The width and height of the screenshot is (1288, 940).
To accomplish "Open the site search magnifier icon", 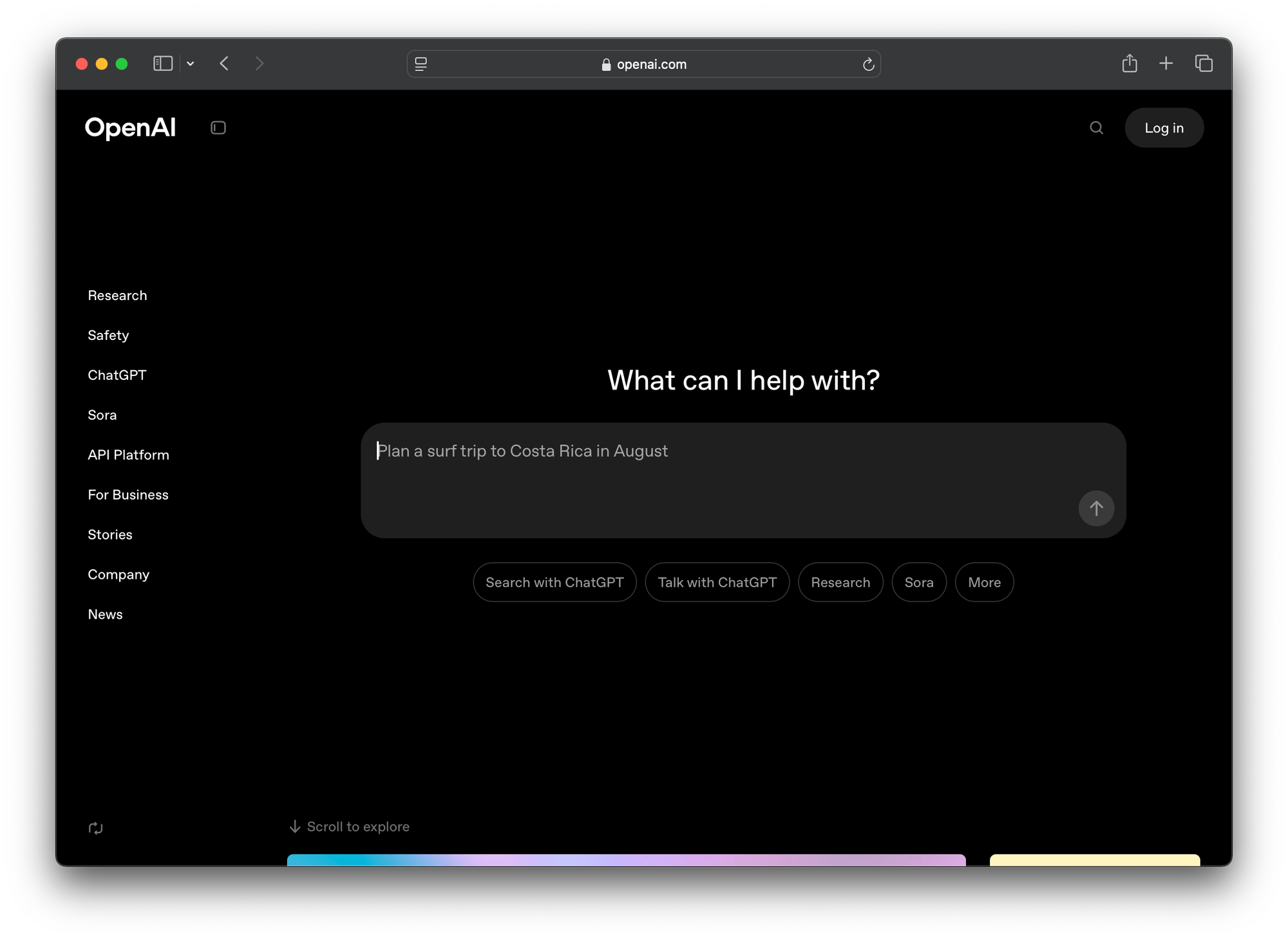I will 1096,127.
